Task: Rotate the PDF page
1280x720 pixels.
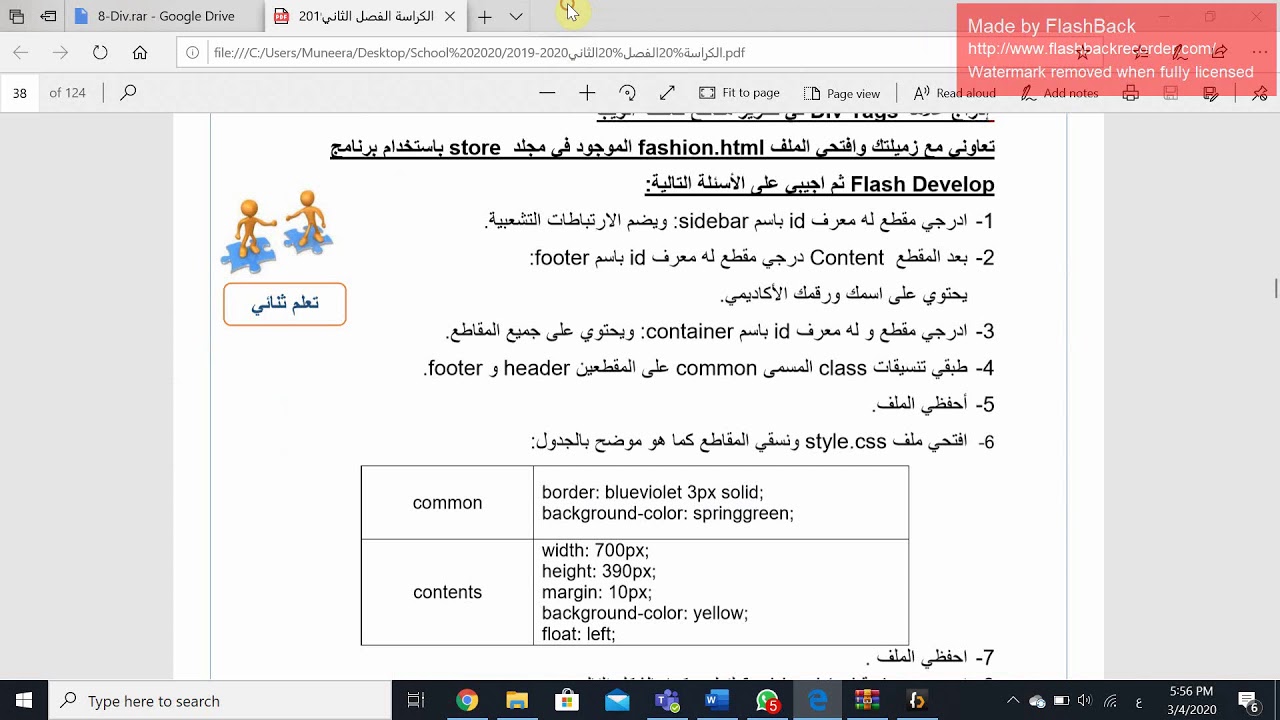Action: click(627, 93)
